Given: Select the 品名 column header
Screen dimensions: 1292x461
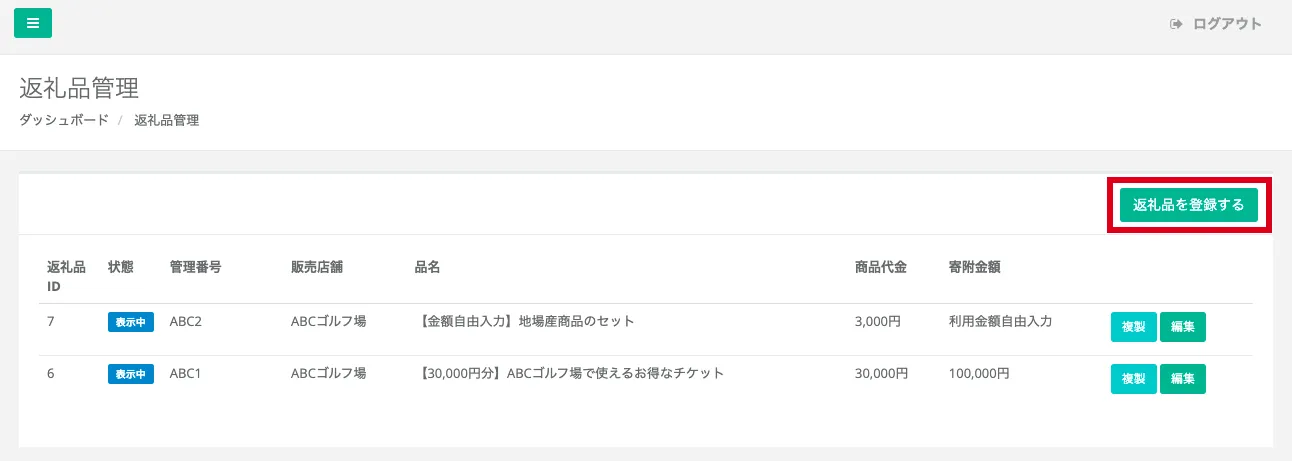Looking at the screenshot, I should pyautogui.click(x=427, y=267).
